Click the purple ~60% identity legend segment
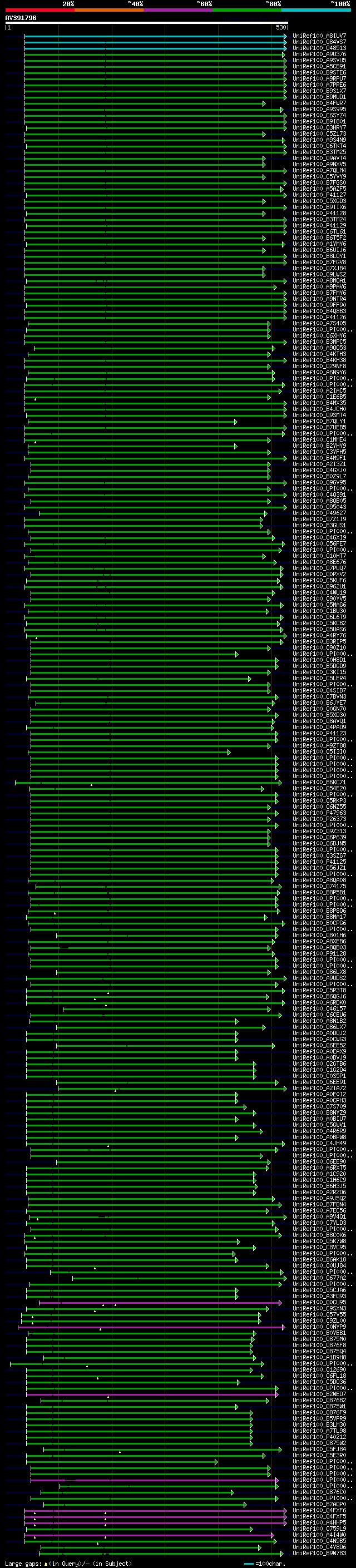 tap(177, 10)
